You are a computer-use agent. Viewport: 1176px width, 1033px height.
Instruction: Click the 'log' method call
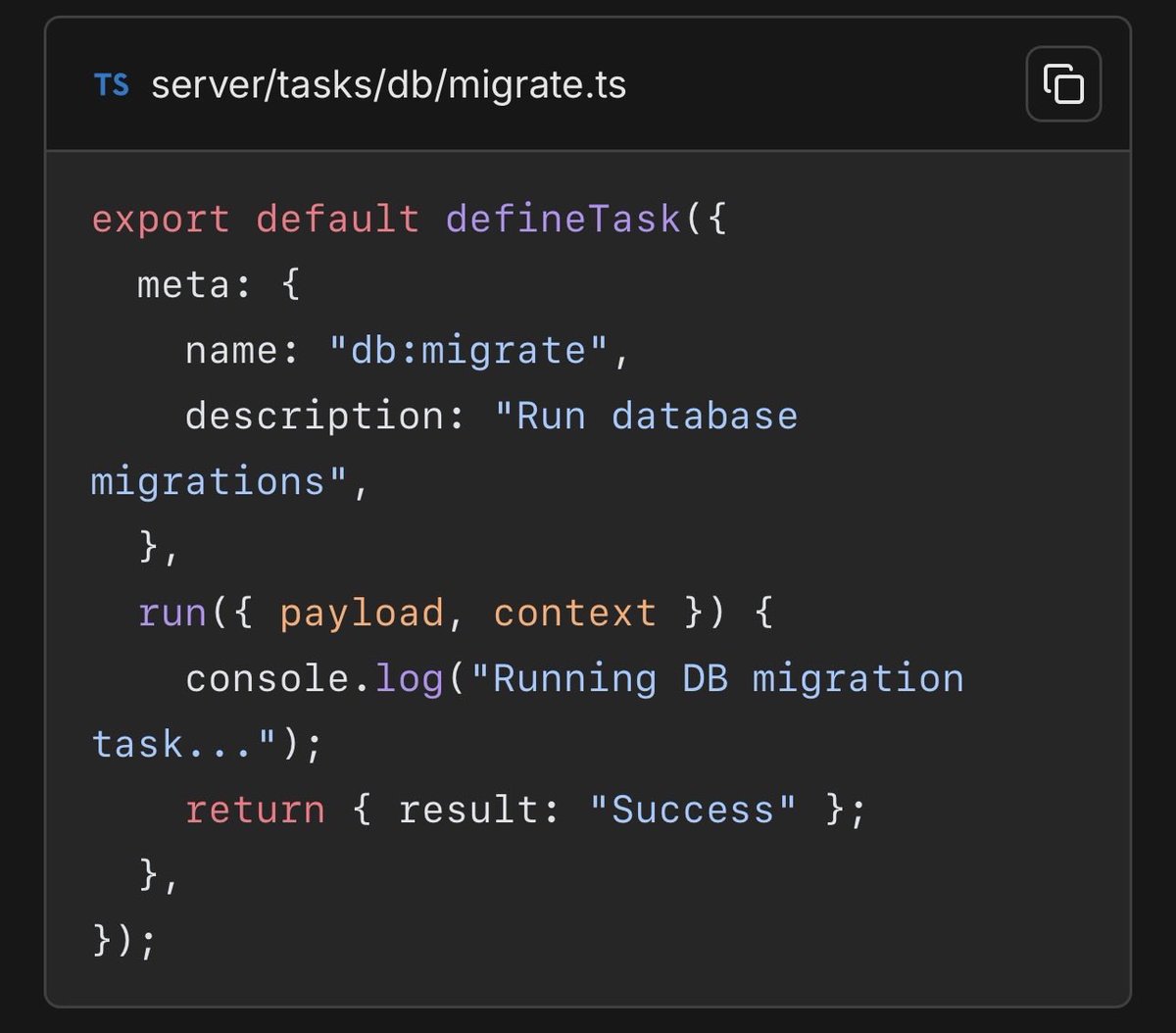point(410,680)
